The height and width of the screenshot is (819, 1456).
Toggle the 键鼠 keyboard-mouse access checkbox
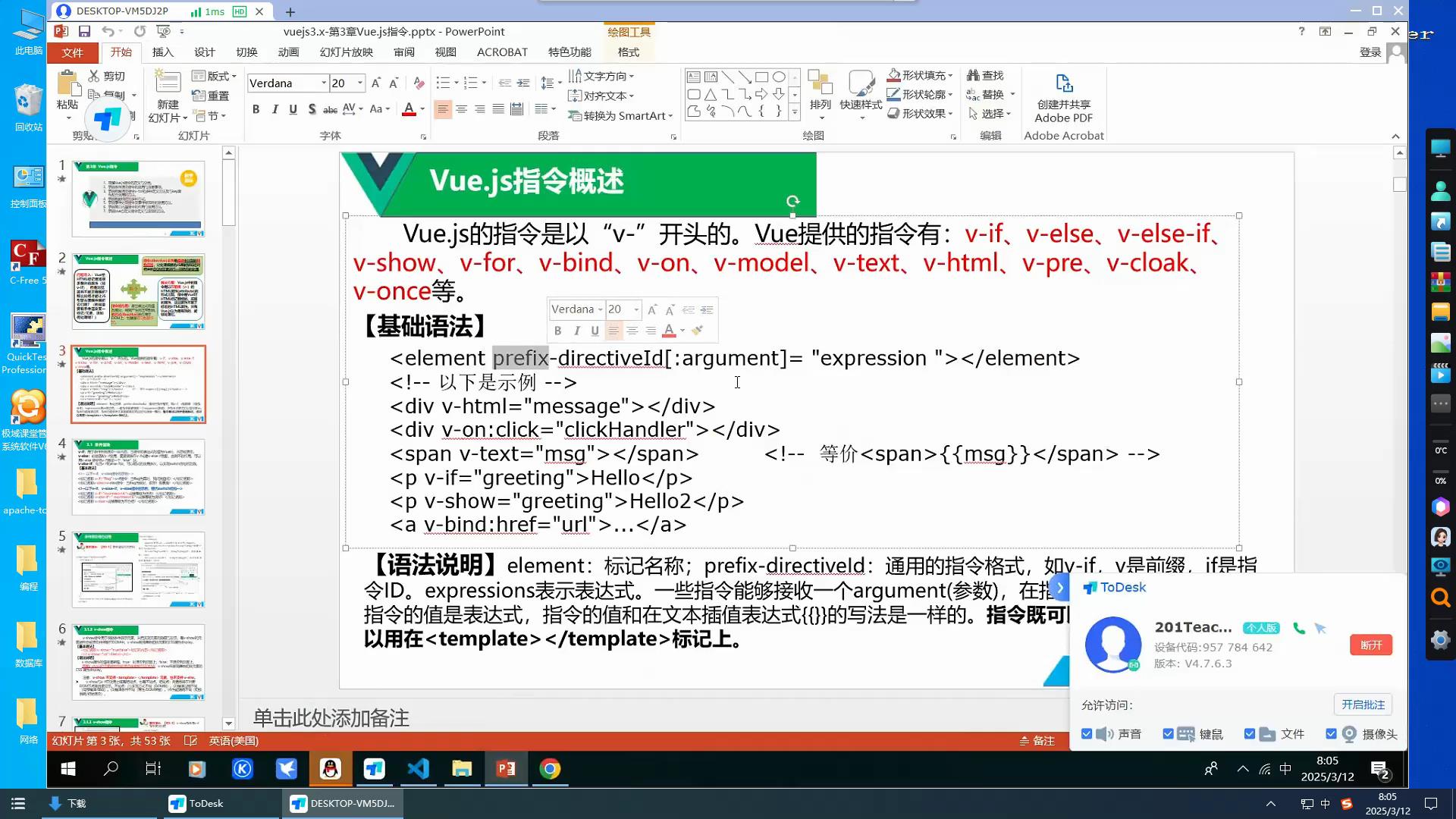tap(1168, 734)
